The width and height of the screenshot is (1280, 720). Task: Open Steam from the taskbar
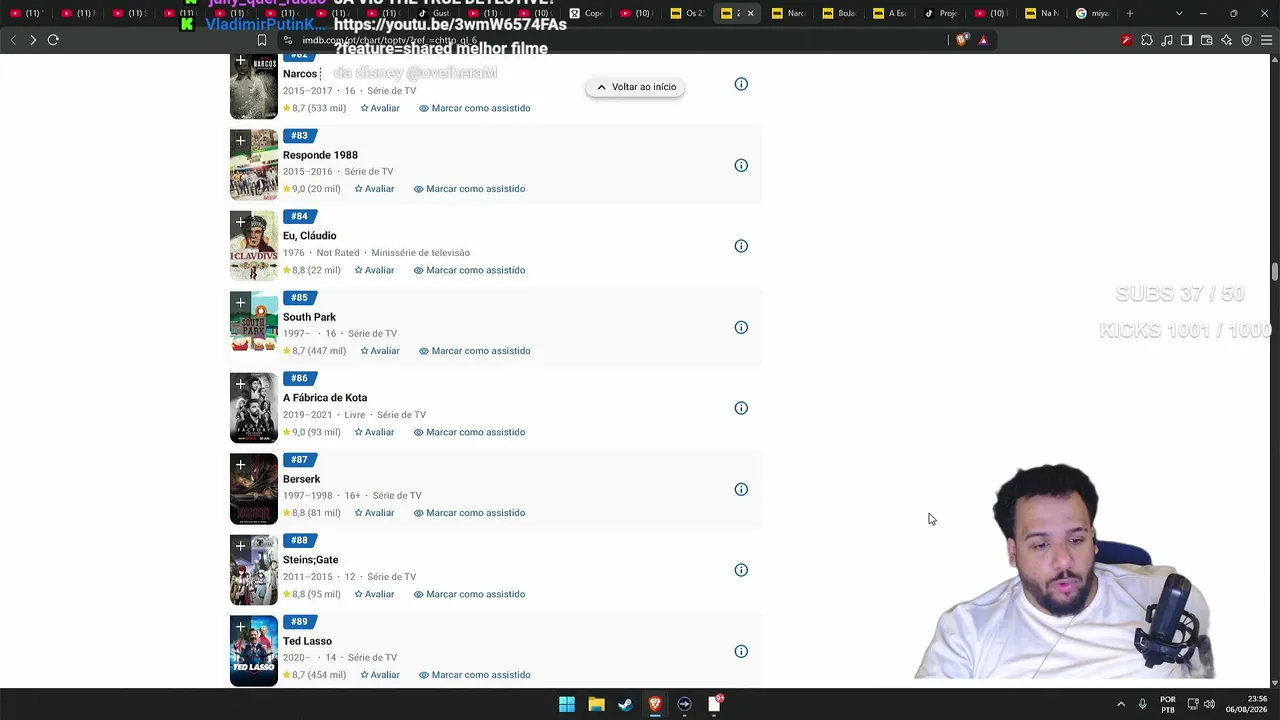pos(625,704)
